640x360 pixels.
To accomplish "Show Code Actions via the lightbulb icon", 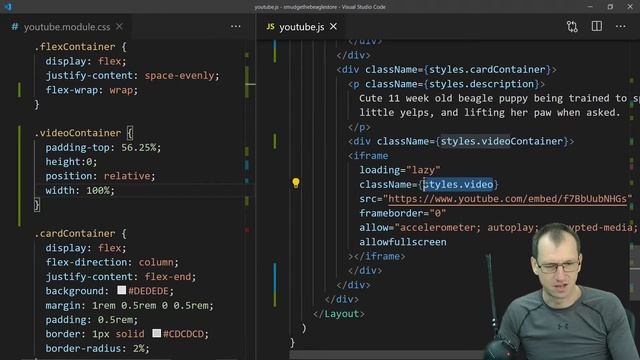I will point(296,183).
